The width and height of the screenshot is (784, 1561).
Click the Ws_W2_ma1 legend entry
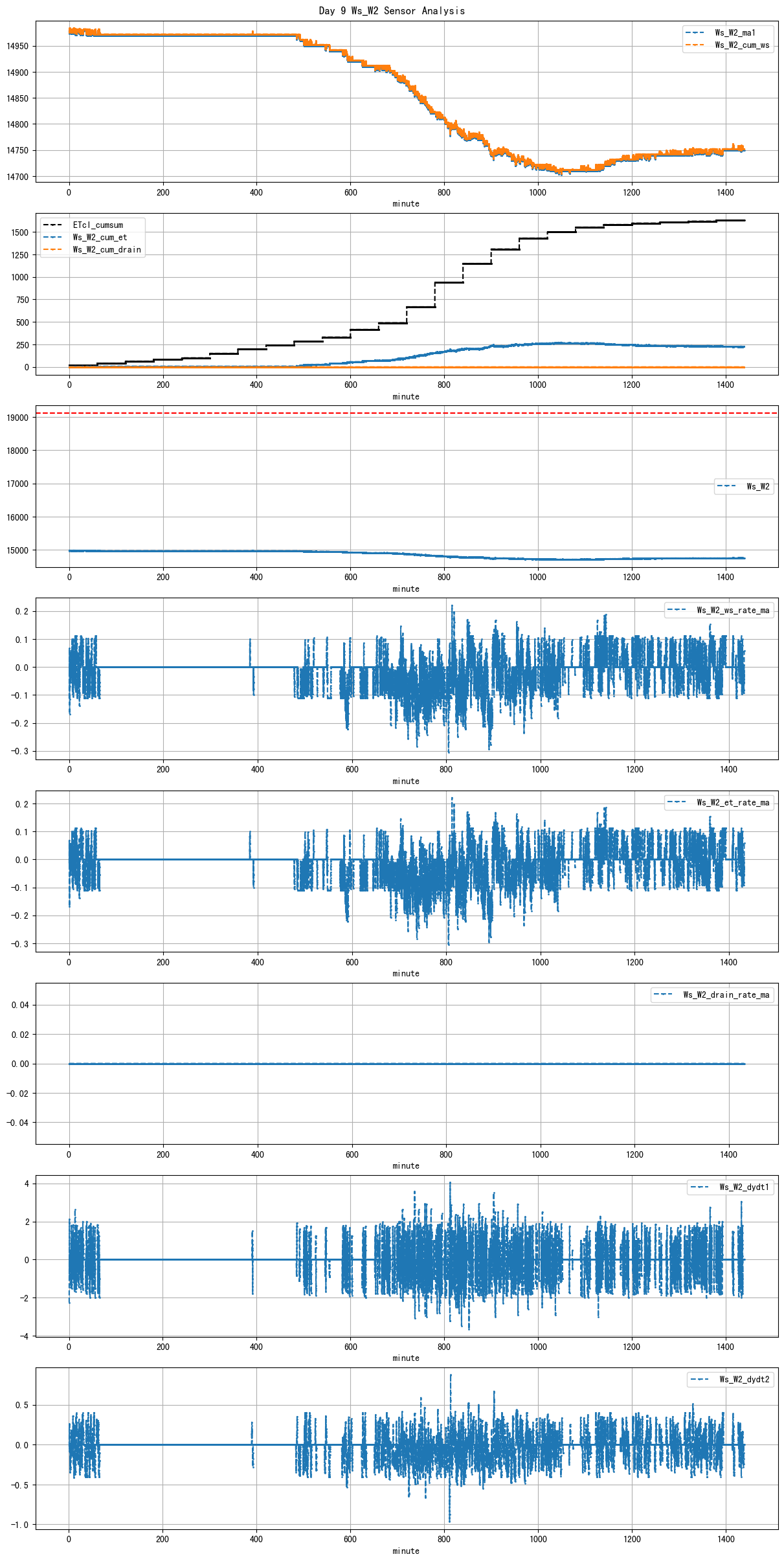734,32
